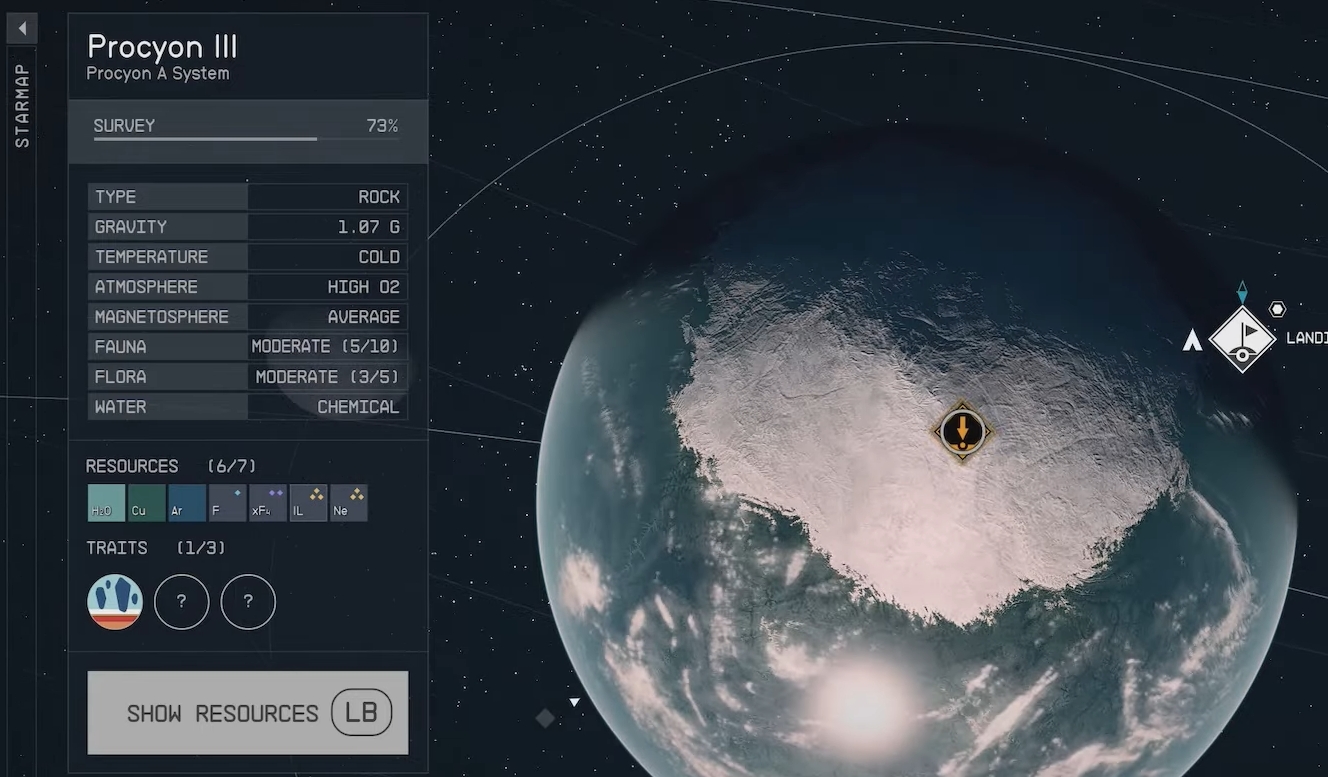Image resolution: width=1328 pixels, height=777 pixels.
Task: Select the xF4 resource tile
Action: (x=268, y=503)
